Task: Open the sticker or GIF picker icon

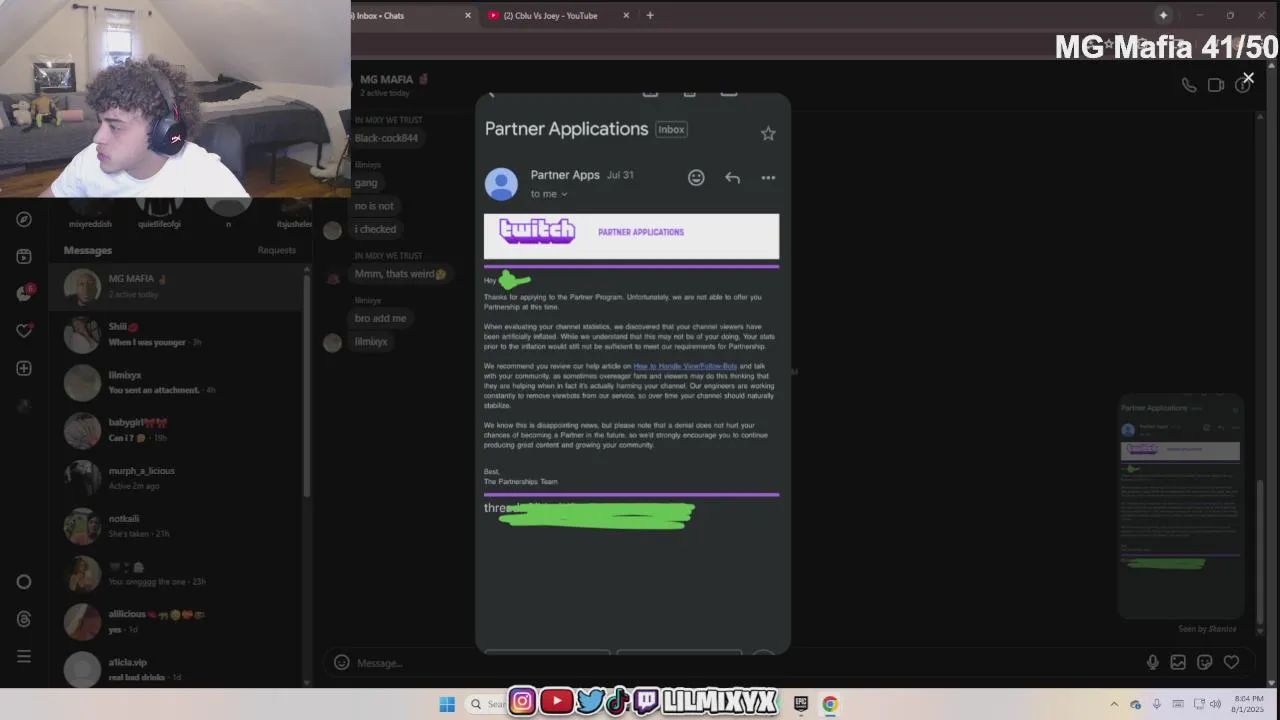Action: 1205,662
